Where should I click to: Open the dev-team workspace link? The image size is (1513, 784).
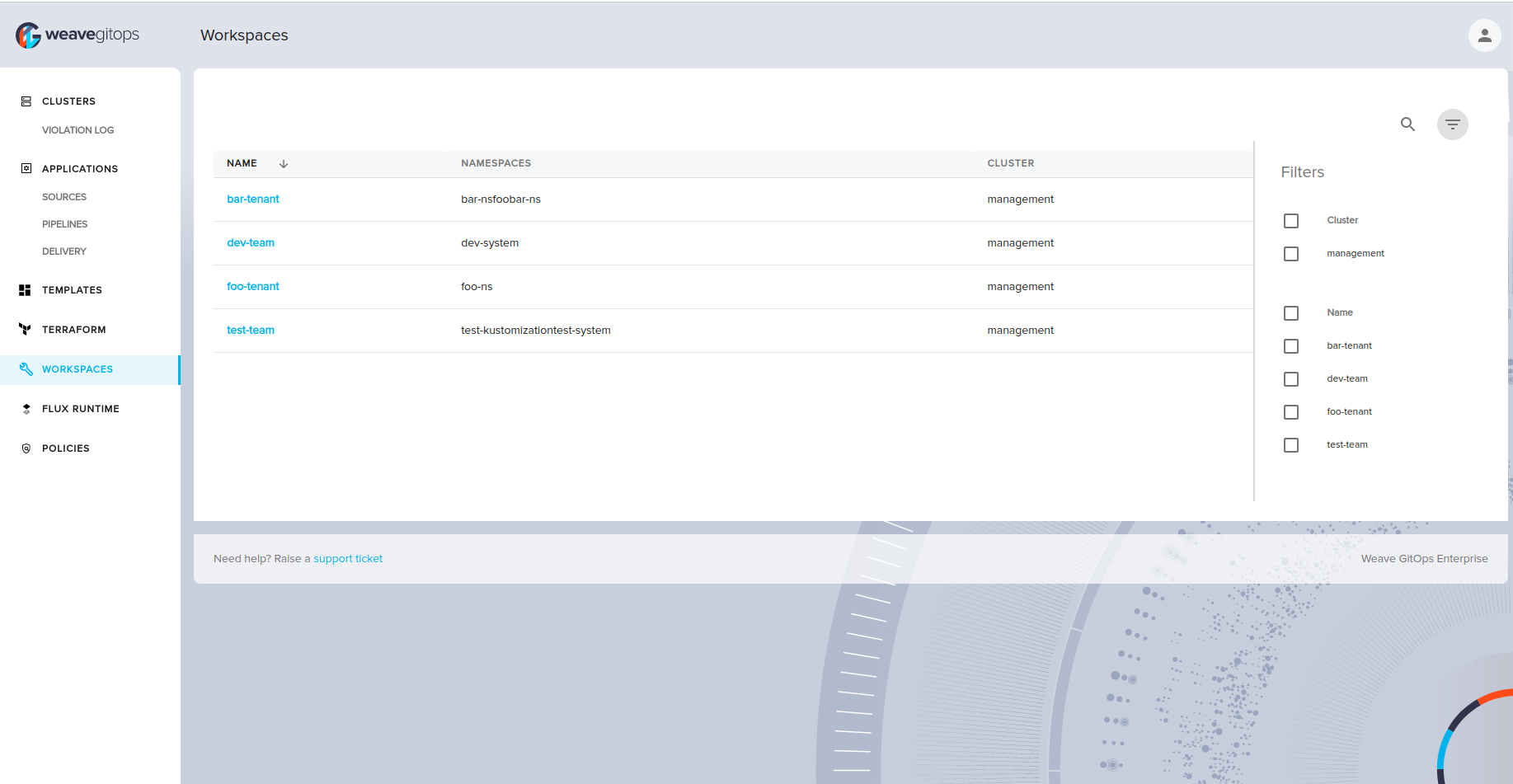(251, 242)
